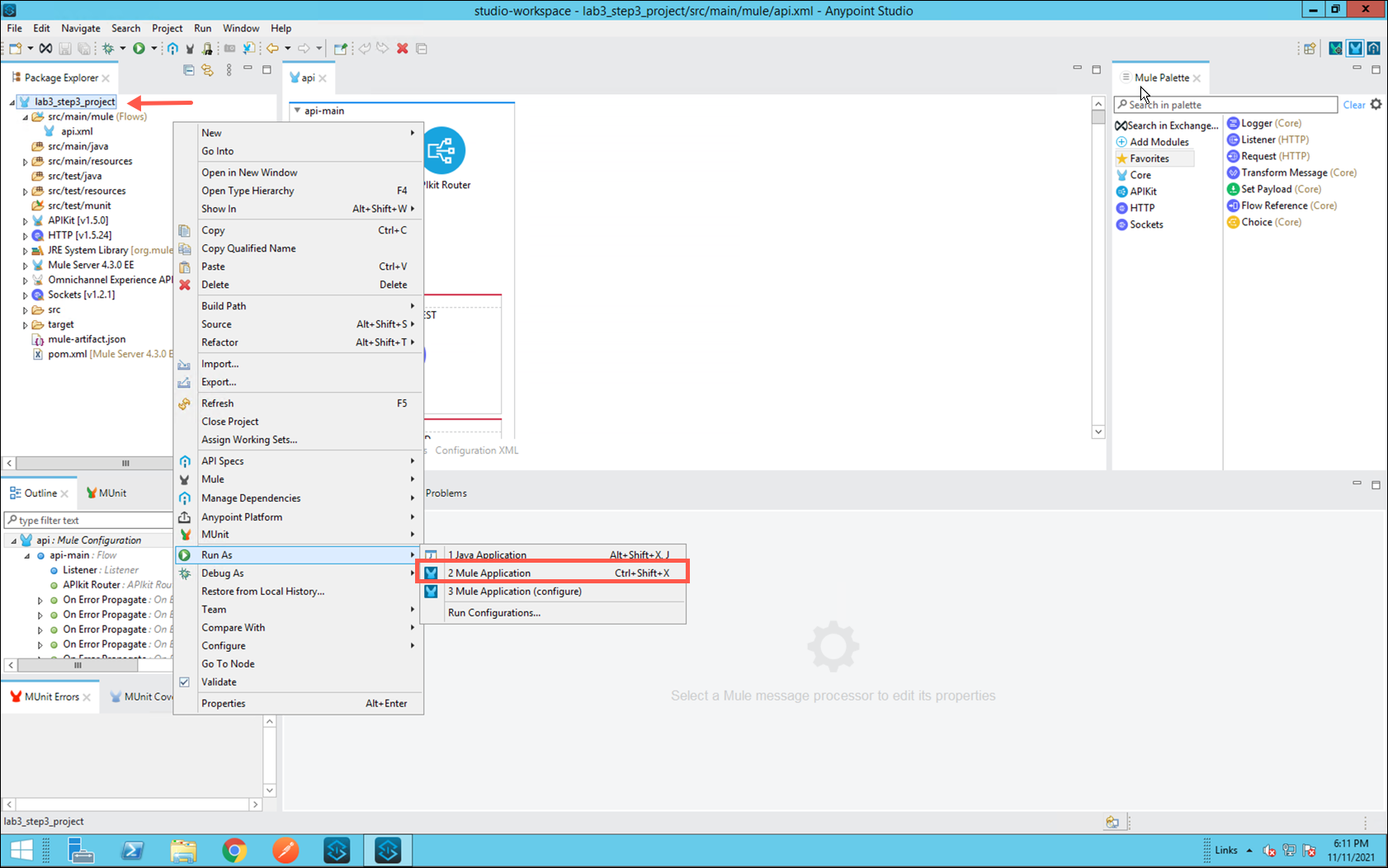Open dropdown arrow next to Debug button
Image resolution: width=1388 pixels, height=868 pixels.
click(123, 49)
